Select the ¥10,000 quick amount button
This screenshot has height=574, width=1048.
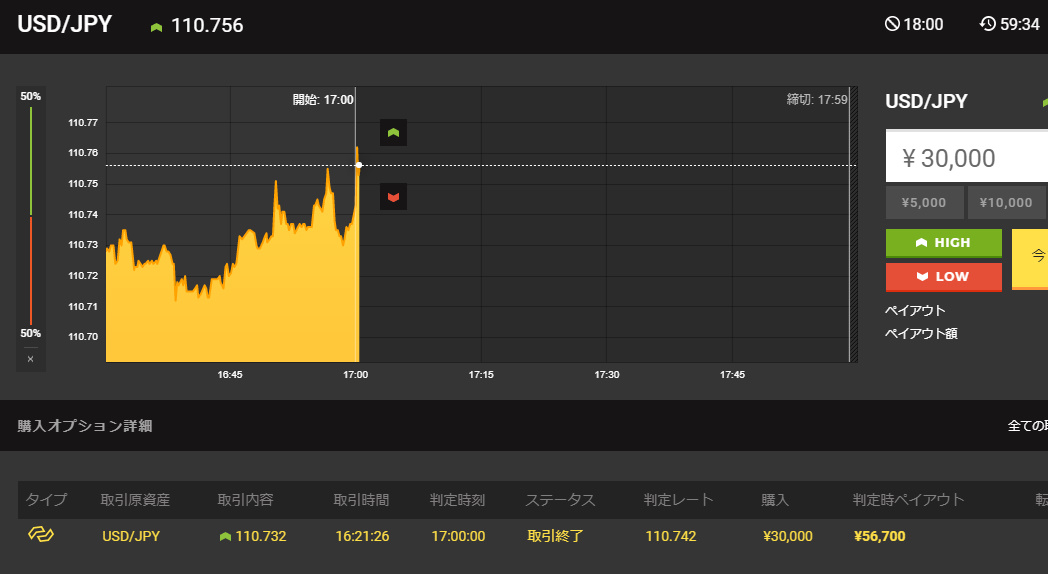coord(1006,203)
